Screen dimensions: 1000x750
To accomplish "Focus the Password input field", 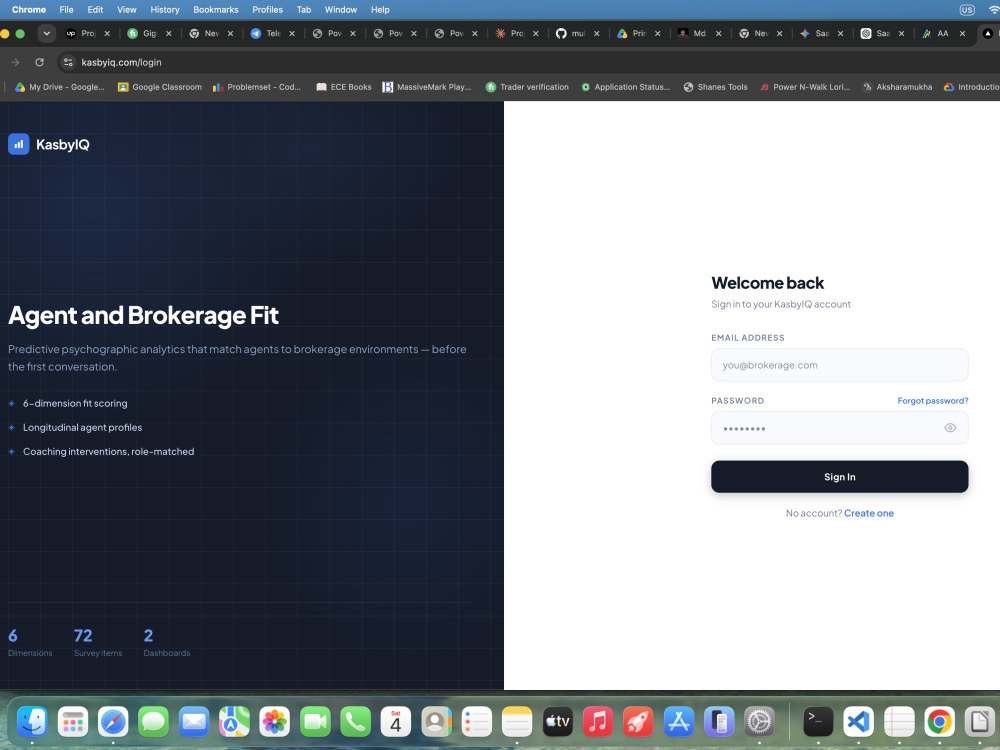I will tap(839, 428).
